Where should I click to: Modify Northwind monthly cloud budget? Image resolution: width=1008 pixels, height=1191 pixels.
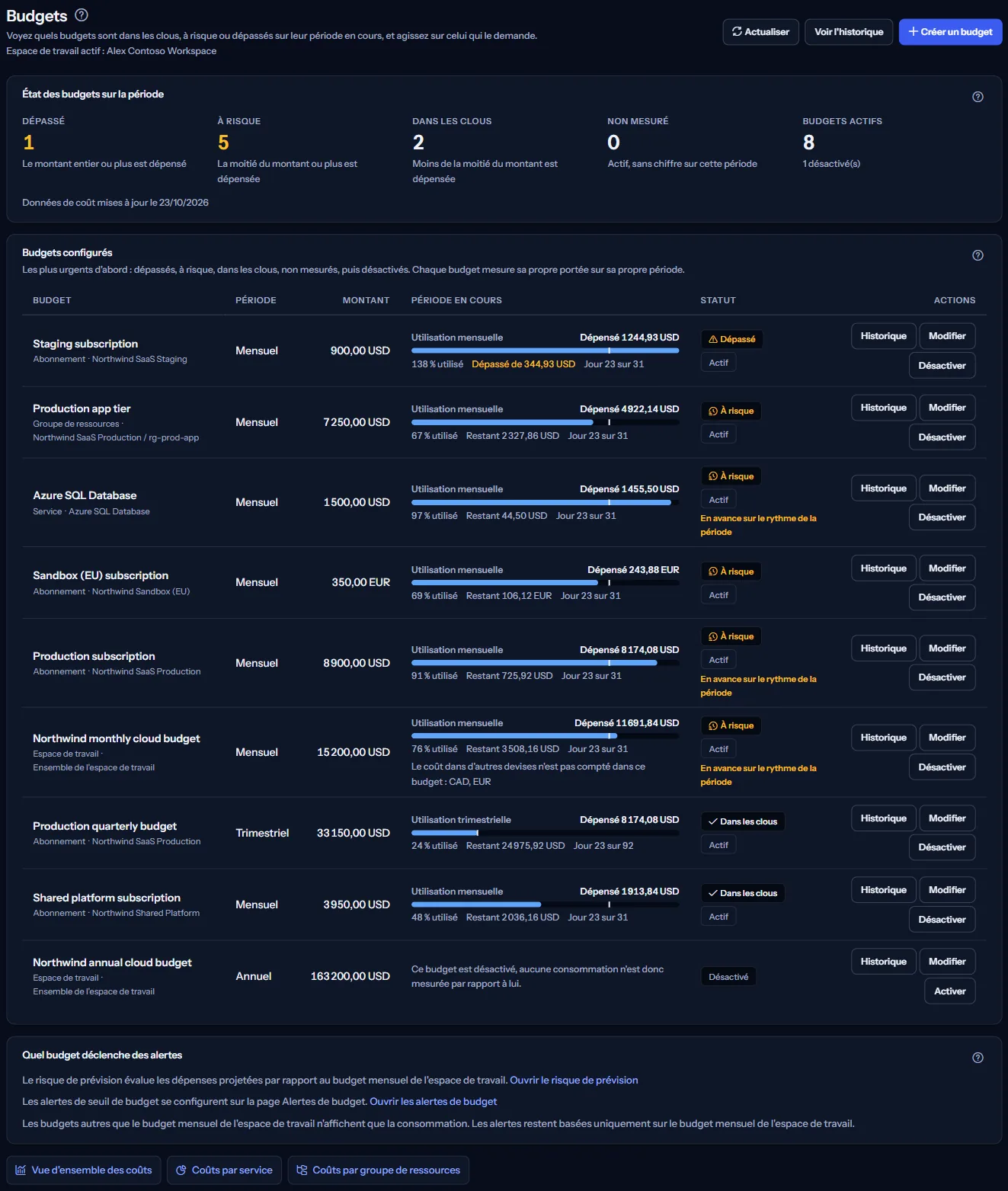pyautogui.click(x=947, y=738)
